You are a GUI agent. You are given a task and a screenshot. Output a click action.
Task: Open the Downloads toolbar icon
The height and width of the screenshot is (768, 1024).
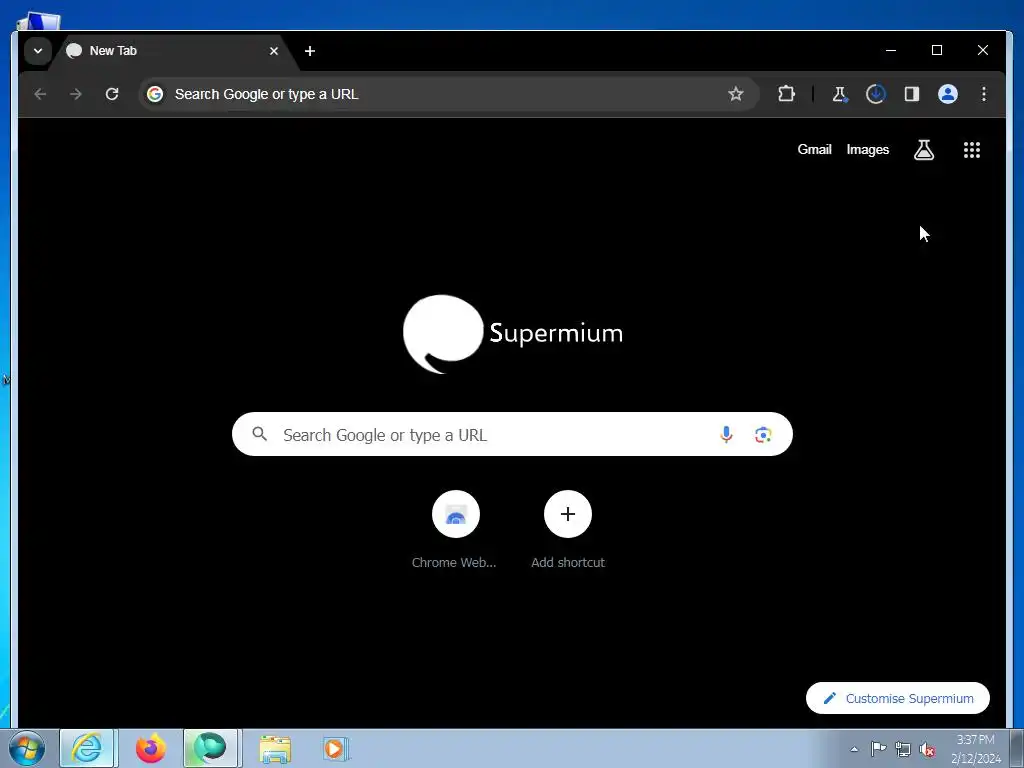(x=876, y=94)
